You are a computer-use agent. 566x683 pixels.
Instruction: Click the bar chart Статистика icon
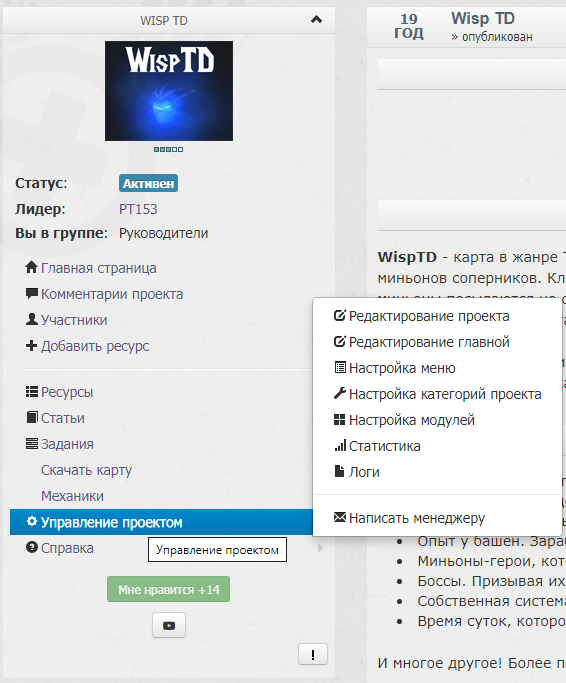click(340, 445)
